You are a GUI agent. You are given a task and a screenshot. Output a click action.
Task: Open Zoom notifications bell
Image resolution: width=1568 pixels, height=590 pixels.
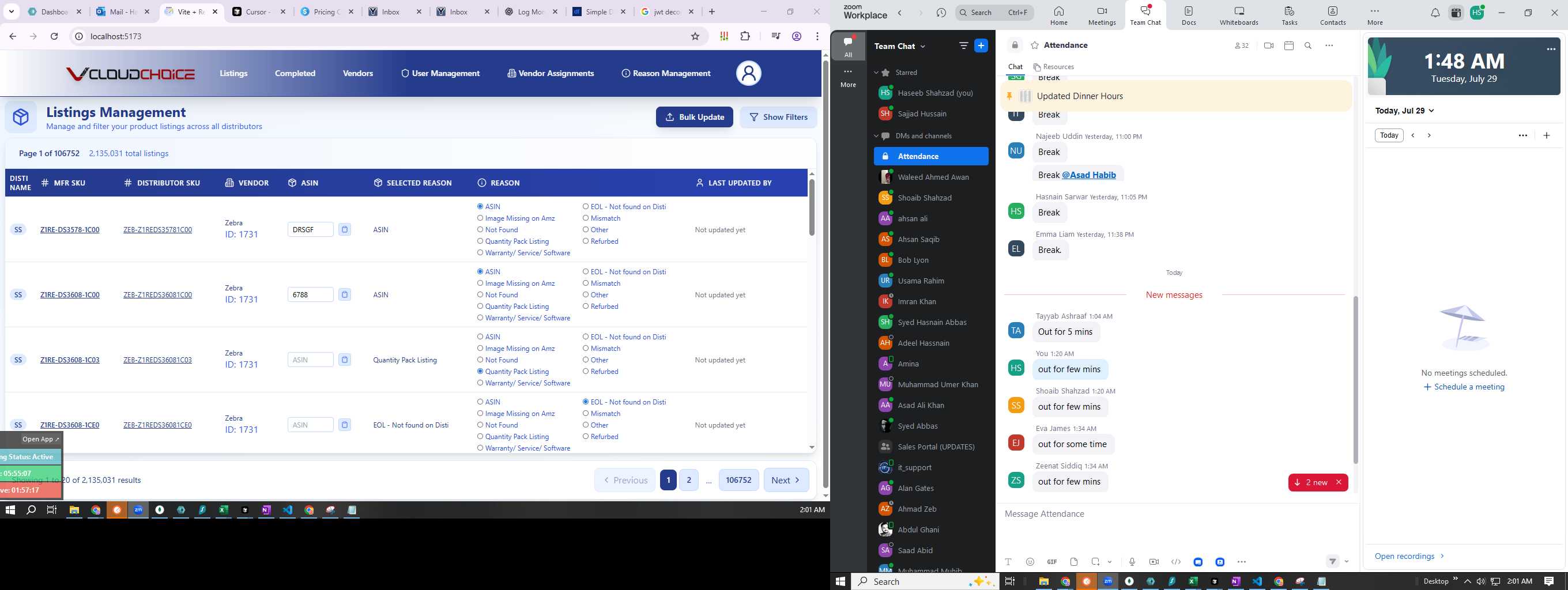tap(1435, 13)
